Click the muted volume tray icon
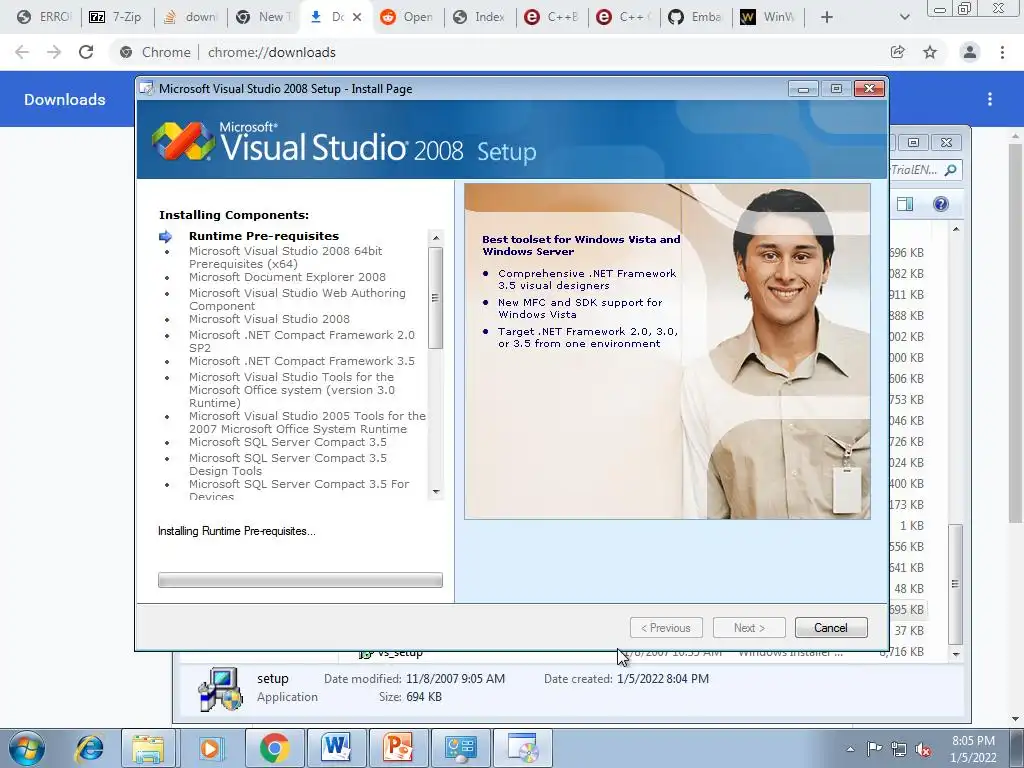This screenshot has width=1024, height=768. (923, 750)
